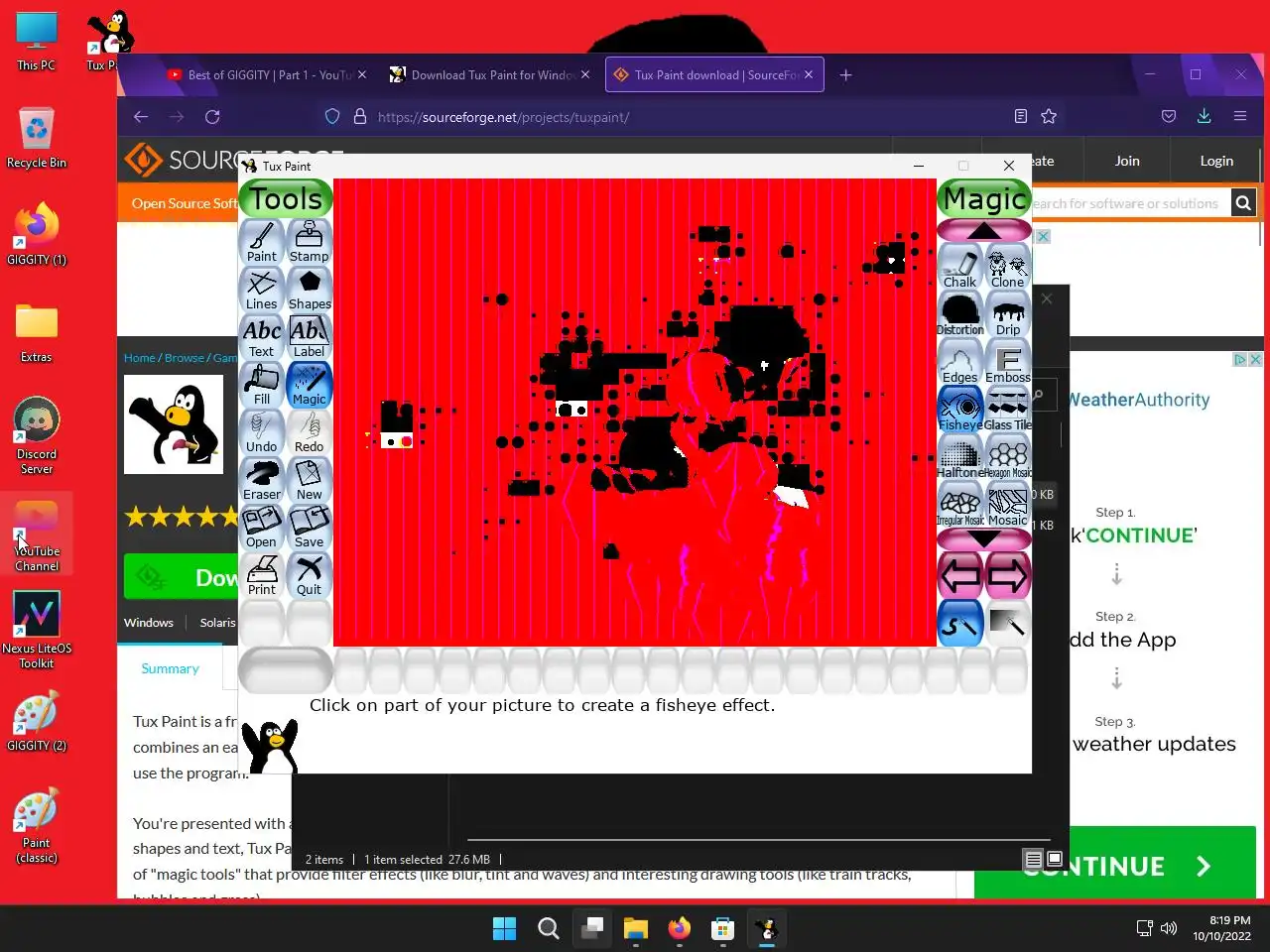
Task: Click the Undo tool
Action: (262, 432)
